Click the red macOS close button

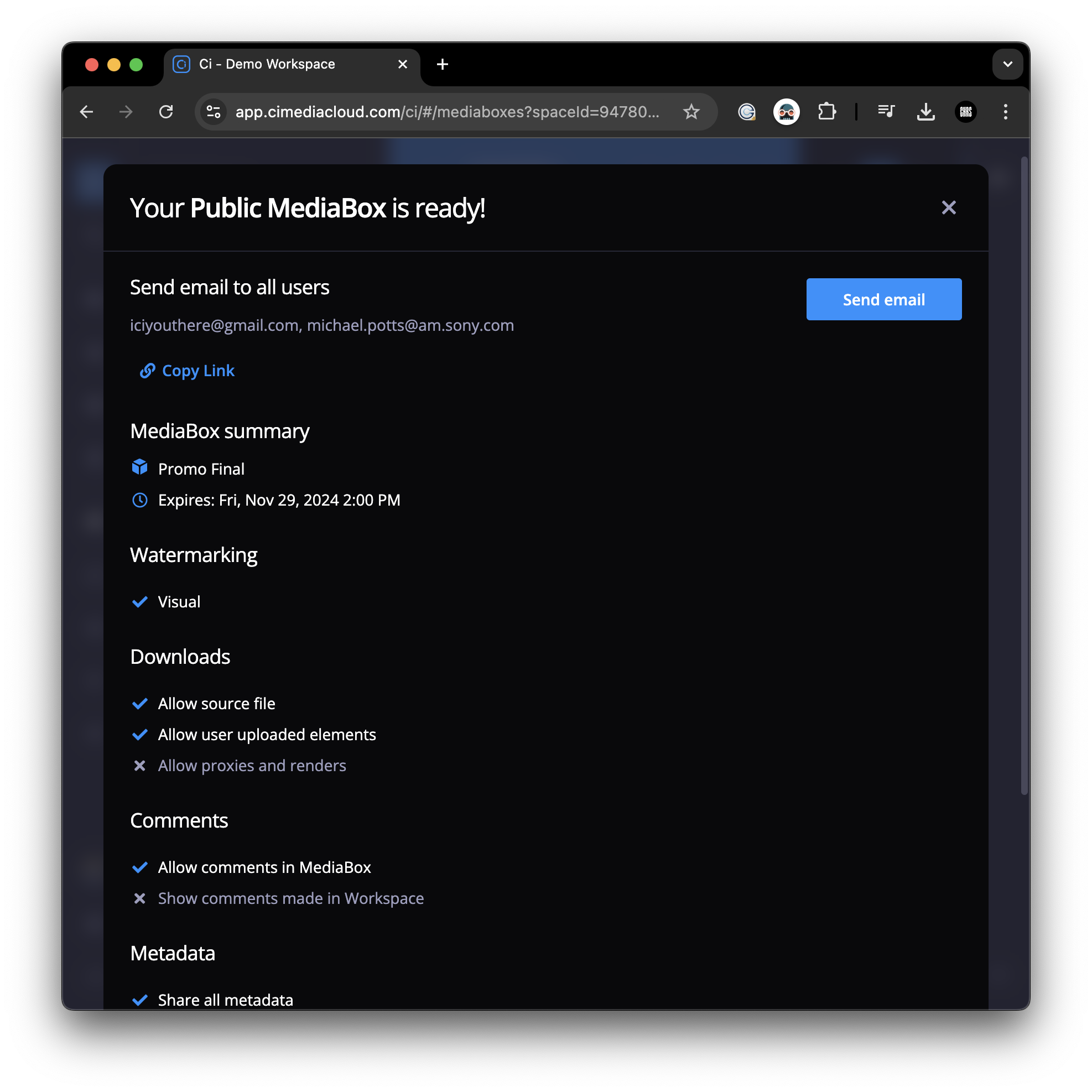pos(92,64)
